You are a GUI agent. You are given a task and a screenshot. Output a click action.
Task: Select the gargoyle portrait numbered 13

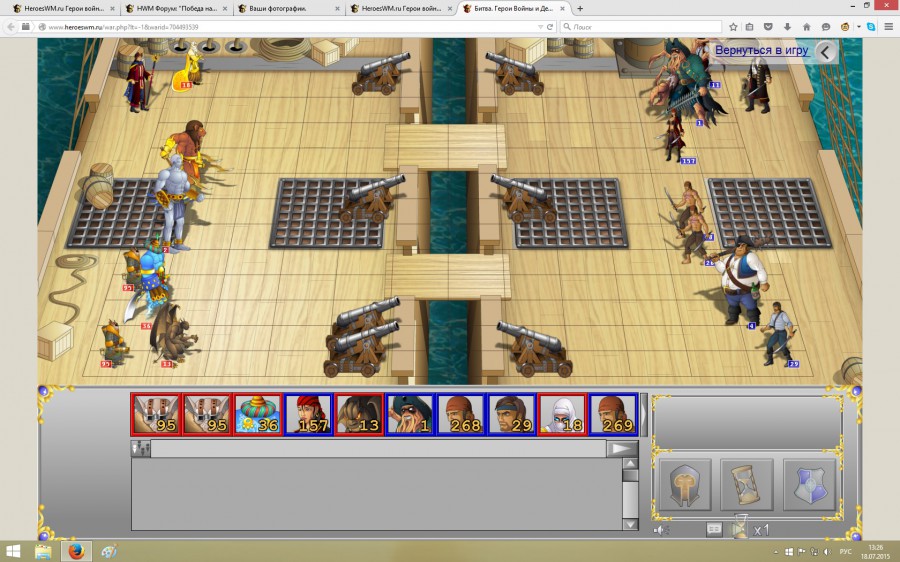[x=359, y=414]
